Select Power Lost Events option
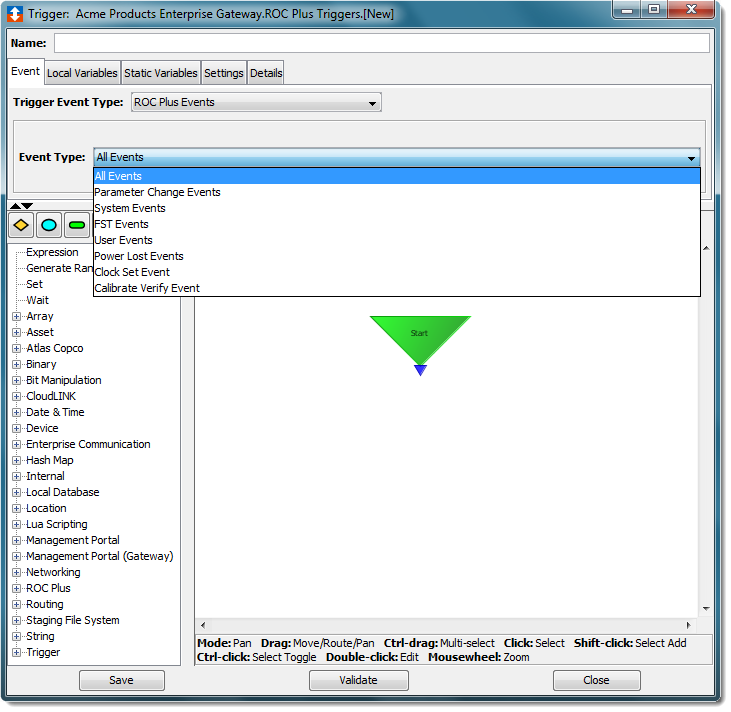This screenshot has width=731, height=712. (139, 256)
